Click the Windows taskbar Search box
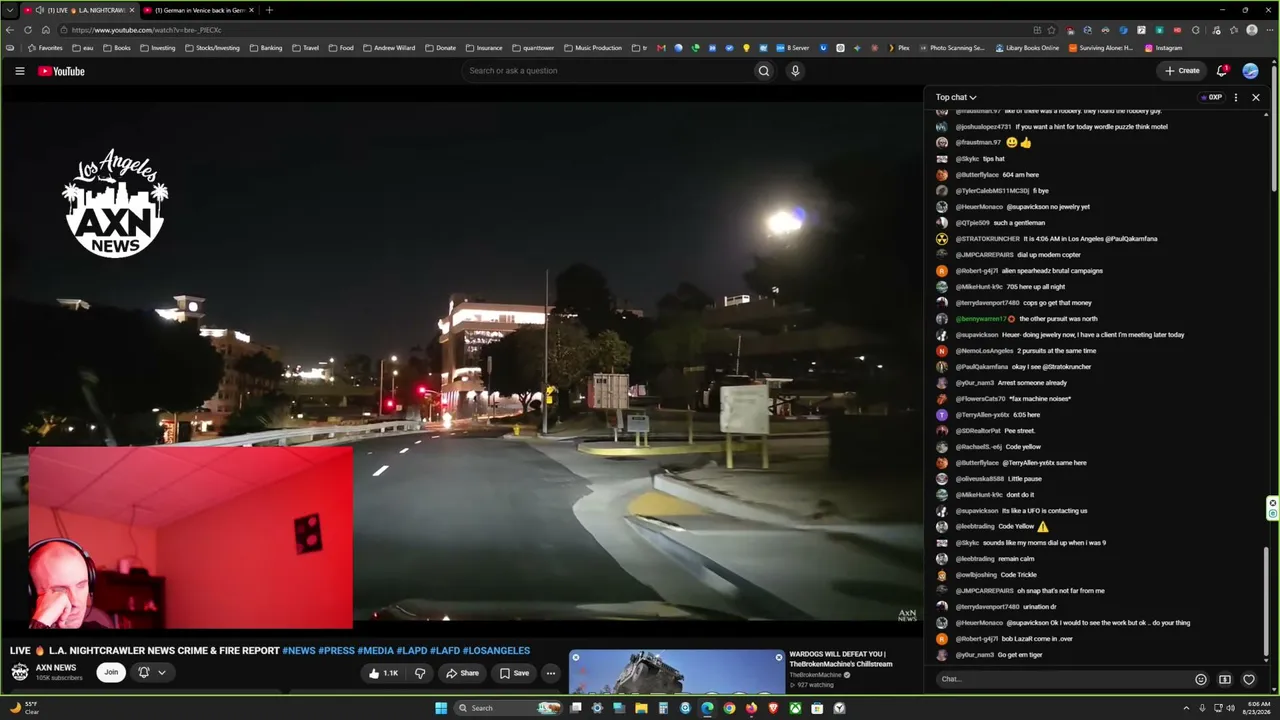This screenshot has width=1280, height=720. tap(510, 708)
